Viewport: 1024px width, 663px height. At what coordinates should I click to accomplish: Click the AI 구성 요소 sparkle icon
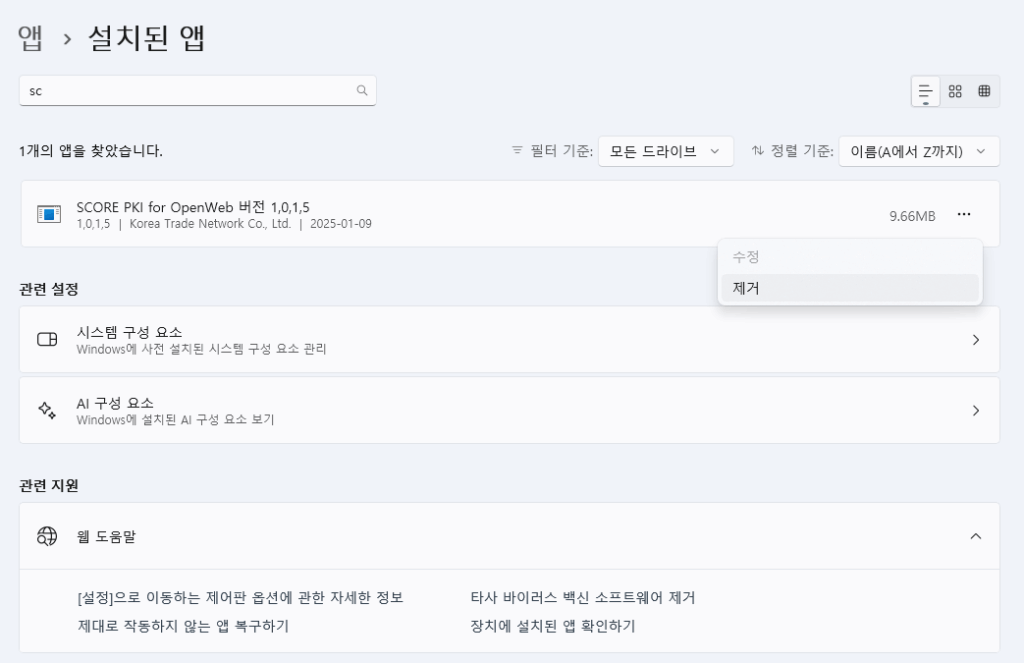click(x=47, y=410)
